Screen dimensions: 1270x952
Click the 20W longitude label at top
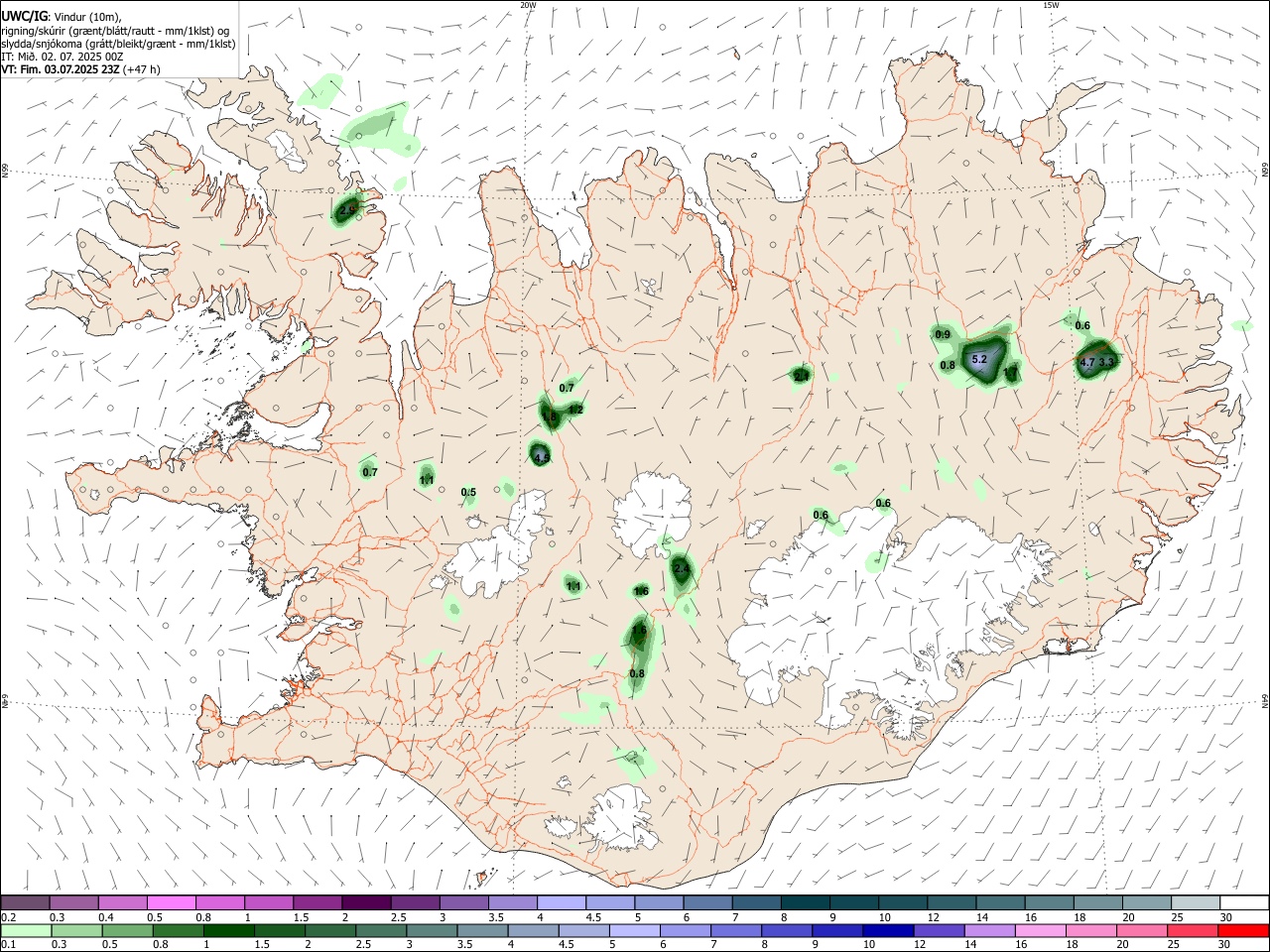[528, 5]
